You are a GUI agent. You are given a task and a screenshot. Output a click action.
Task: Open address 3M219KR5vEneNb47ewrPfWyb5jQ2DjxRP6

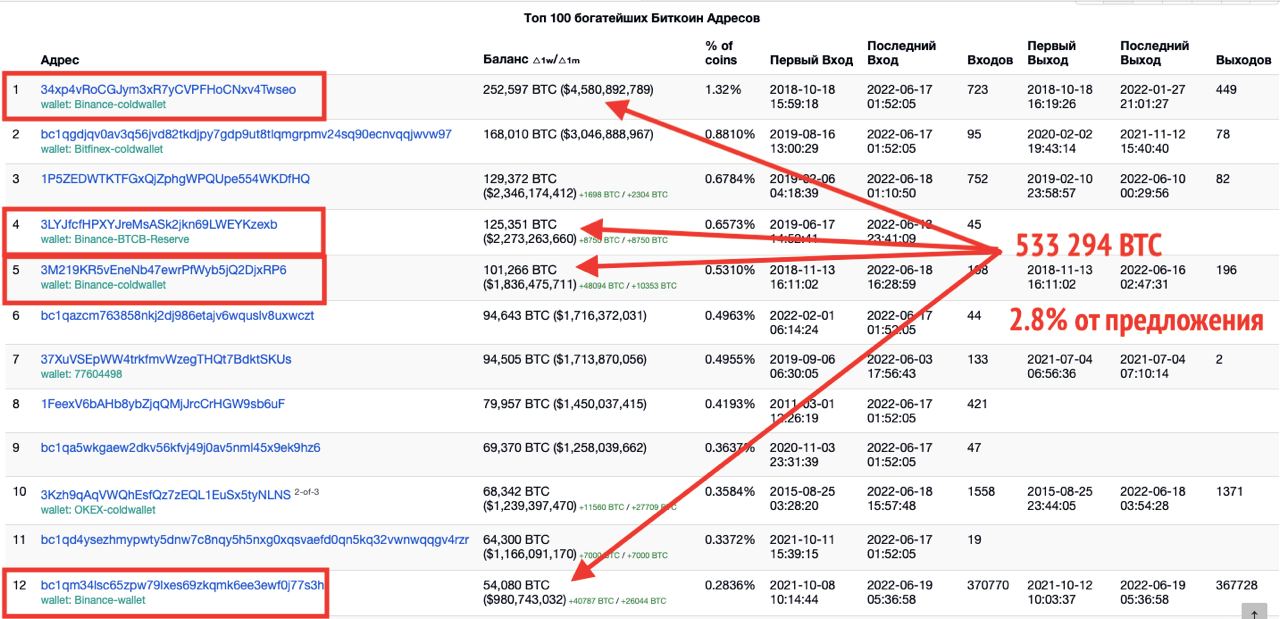(x=163, y=269)
